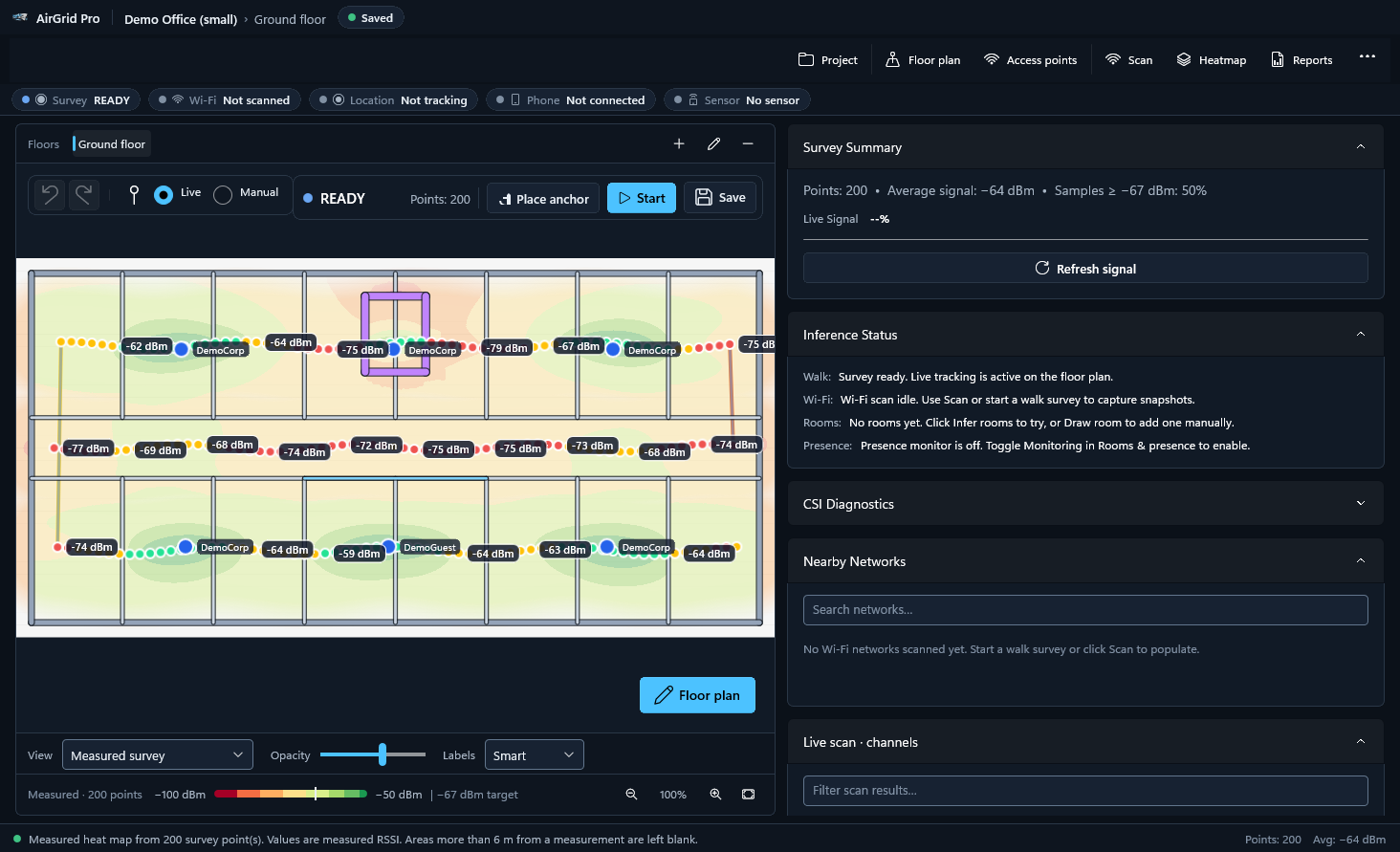Screen dimensions: 1400x852
Task: Click the AirGrid Pro logo icon
Action: point(20,18)
